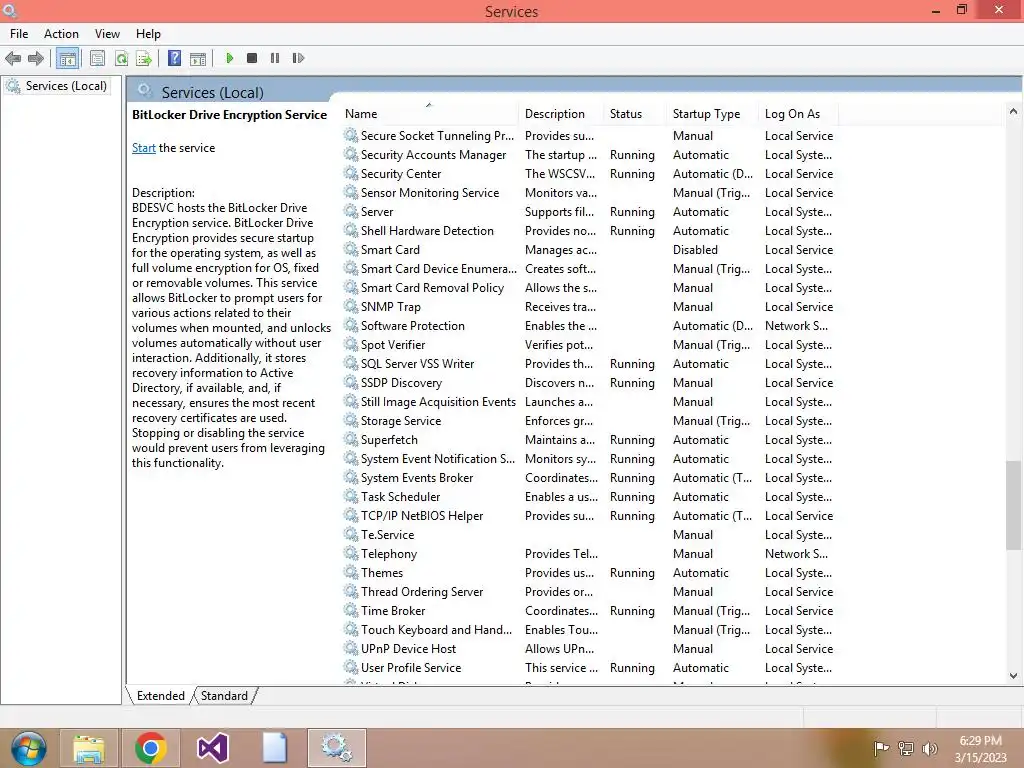Click the Forward arrow toolbar icon
The height and width of the screenshot is (768, 1024).
[36, 59]
